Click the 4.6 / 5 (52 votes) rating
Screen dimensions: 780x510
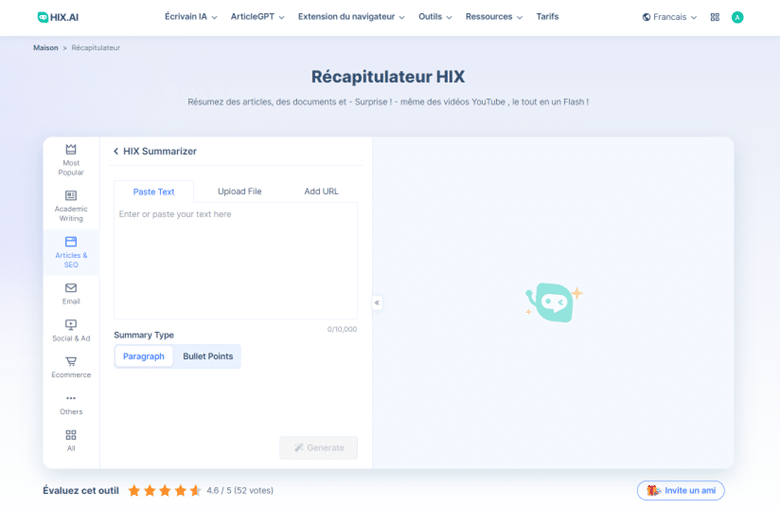point(240,491)
